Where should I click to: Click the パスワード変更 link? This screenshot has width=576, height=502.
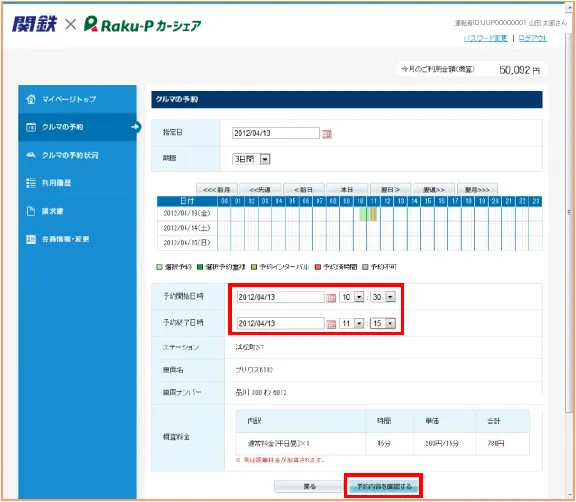[486, 38]
